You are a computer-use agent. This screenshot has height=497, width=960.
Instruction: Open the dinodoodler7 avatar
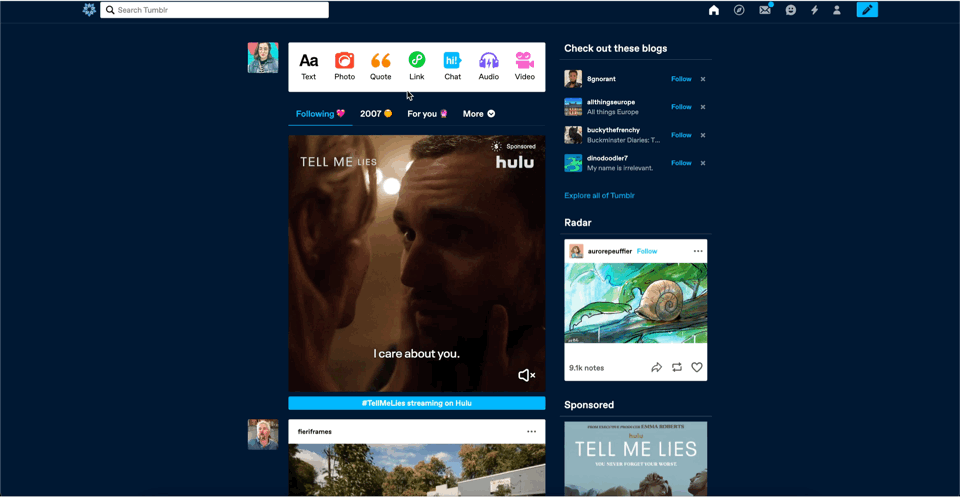pos(573,163)
